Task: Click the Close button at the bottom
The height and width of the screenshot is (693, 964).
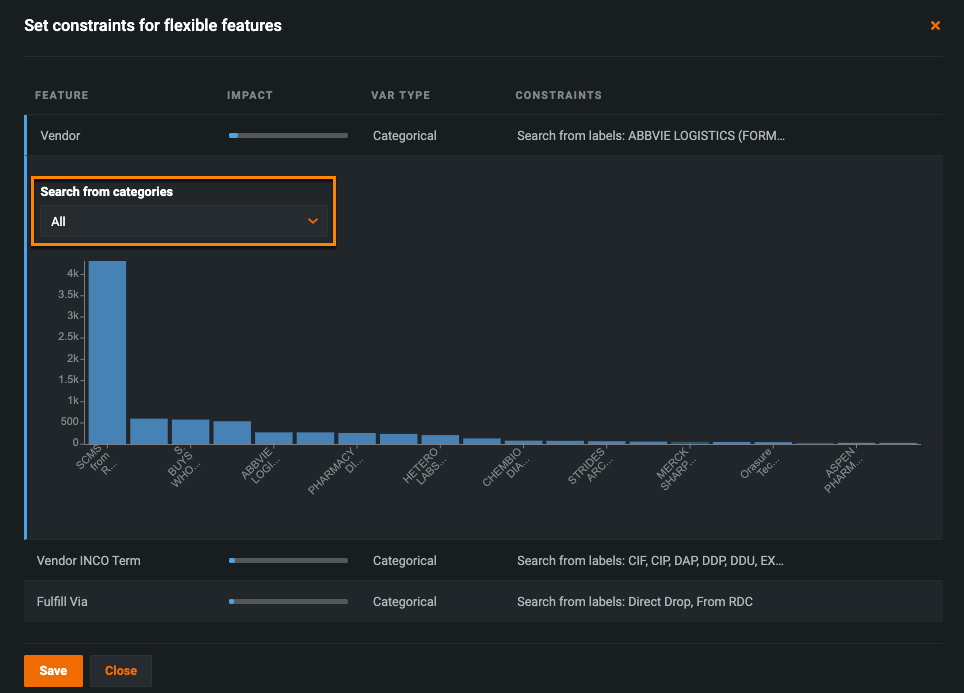Action: pyautogui.click(x=120, y=670)
